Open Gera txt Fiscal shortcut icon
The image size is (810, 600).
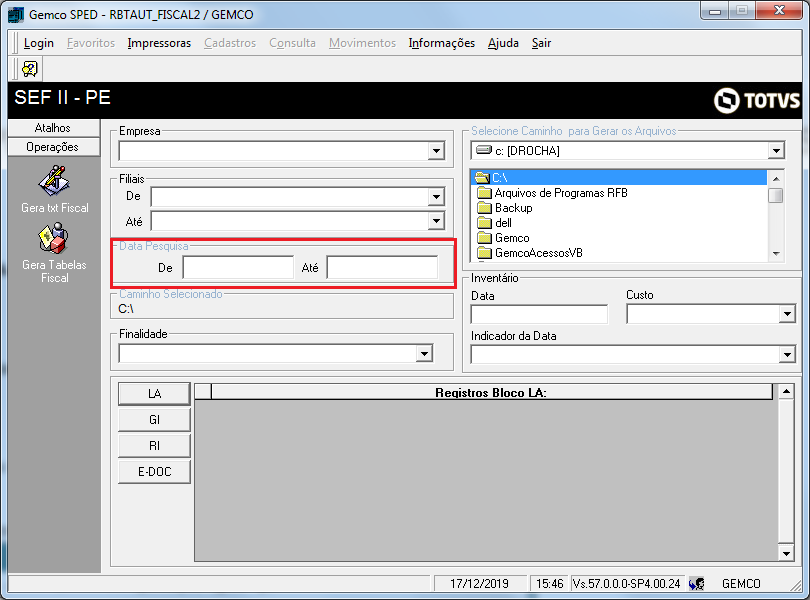[54, 181]
